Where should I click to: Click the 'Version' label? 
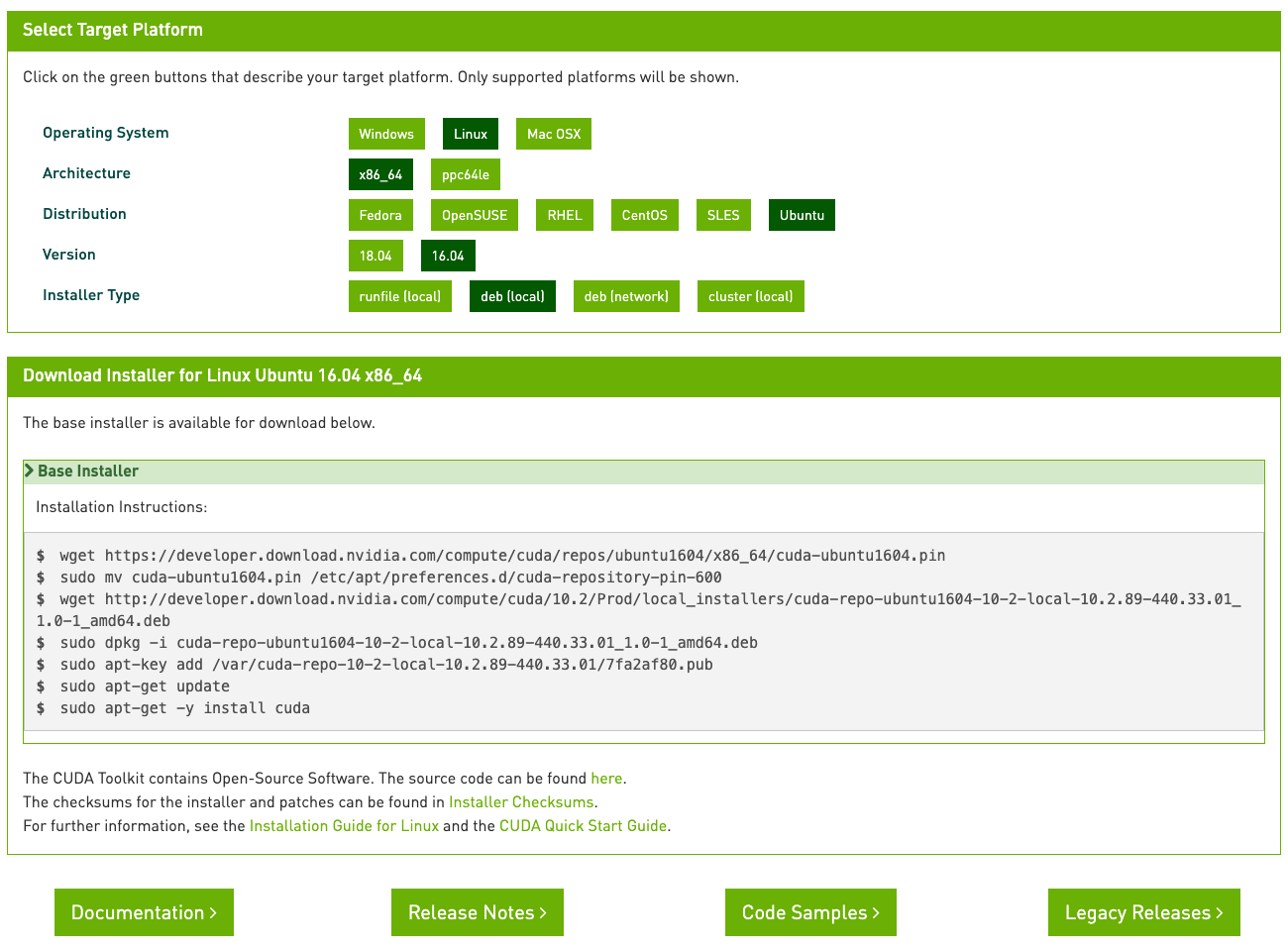pyautogui.click(x=69, y=255)
